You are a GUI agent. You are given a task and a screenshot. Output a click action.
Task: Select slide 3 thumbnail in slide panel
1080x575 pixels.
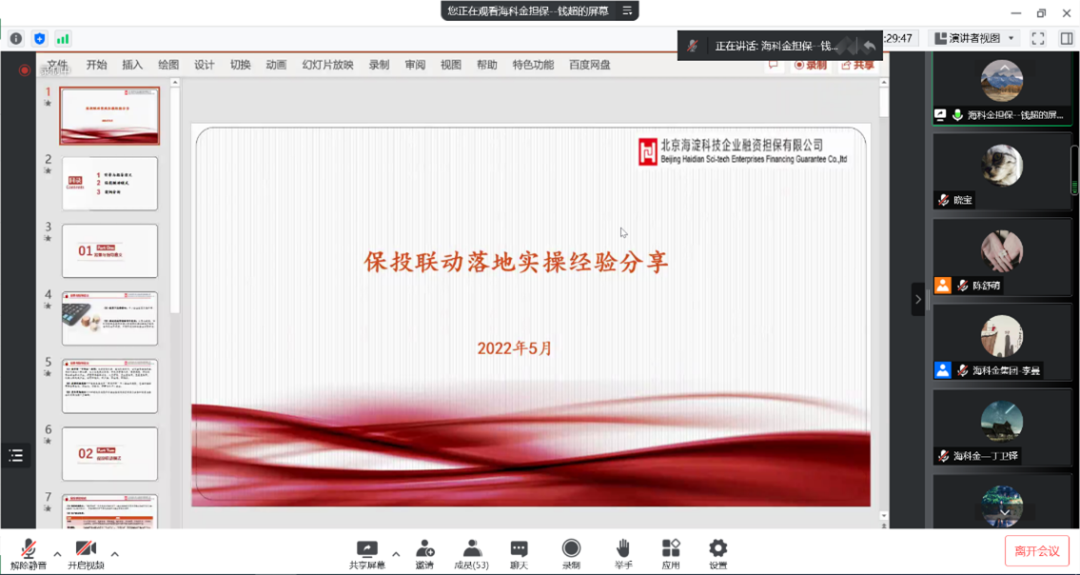point(110,250)
